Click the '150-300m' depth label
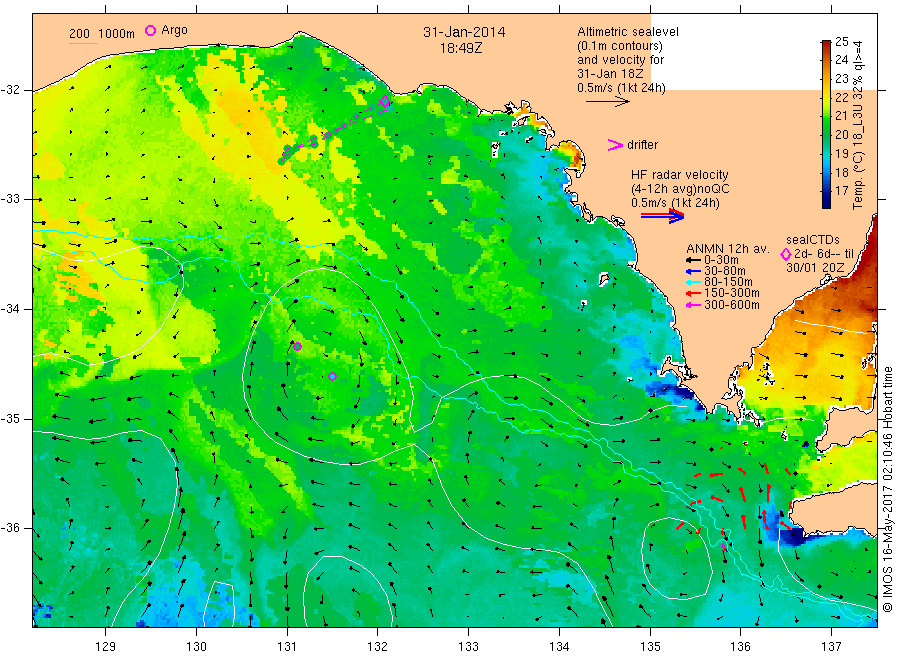 [x=731, y=293]
